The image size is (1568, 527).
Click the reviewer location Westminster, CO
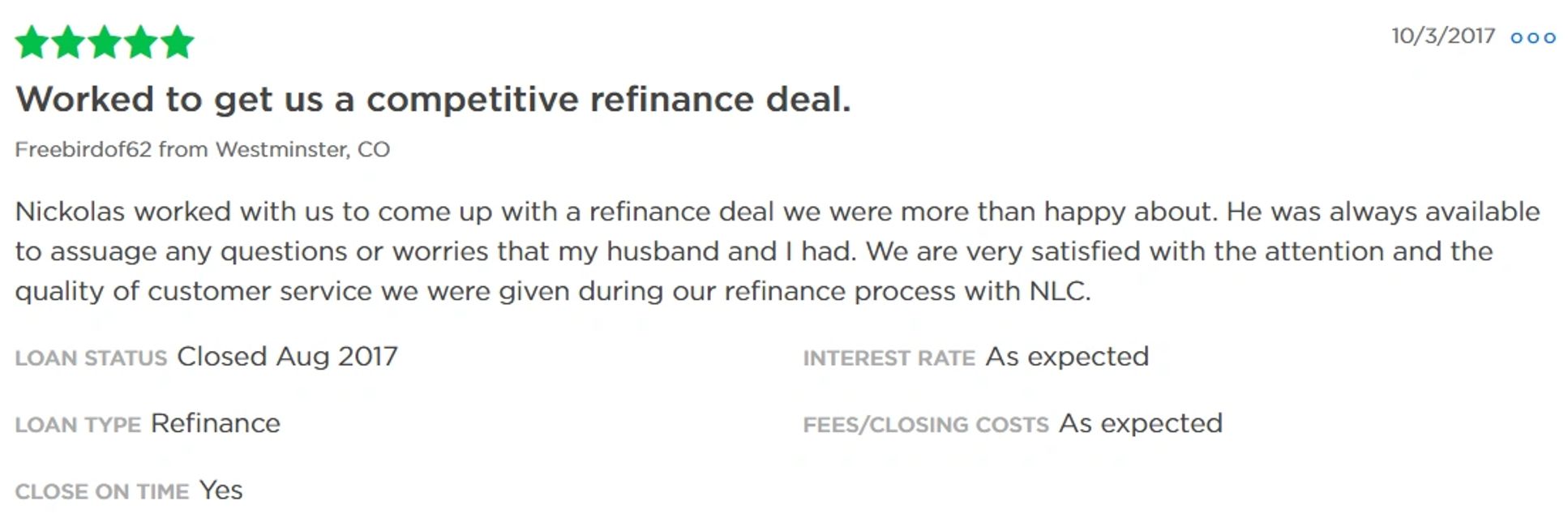pyautogui.click(x=302, y=149)
